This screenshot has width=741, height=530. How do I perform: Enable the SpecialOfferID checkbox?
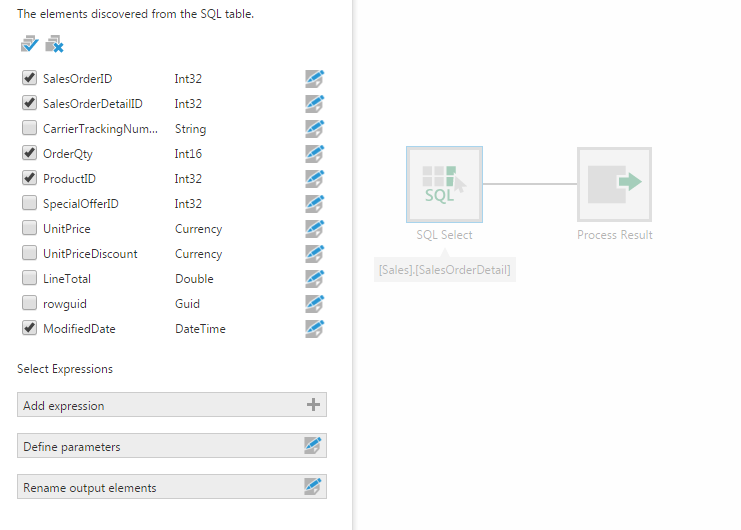[29, 203]
